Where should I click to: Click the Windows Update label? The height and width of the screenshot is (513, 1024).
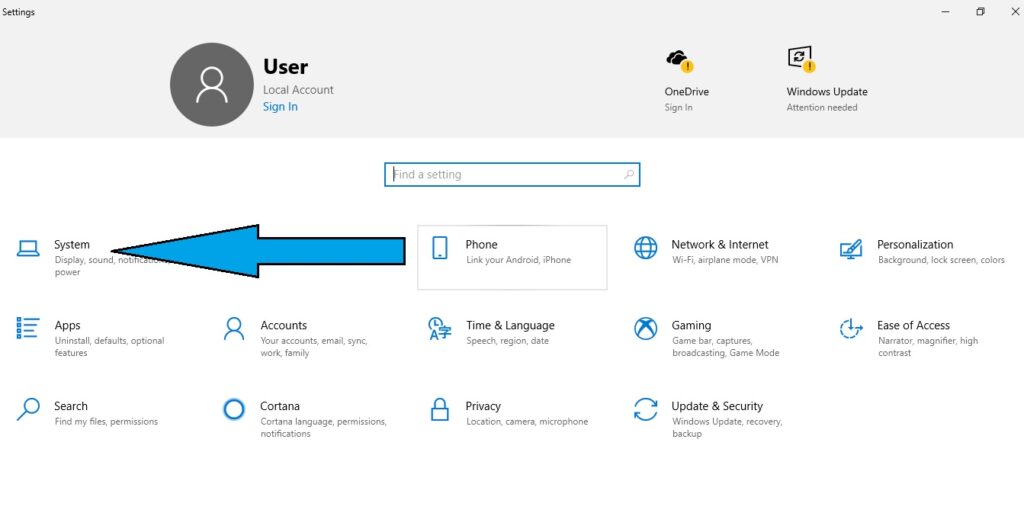[x=827, y=91]
